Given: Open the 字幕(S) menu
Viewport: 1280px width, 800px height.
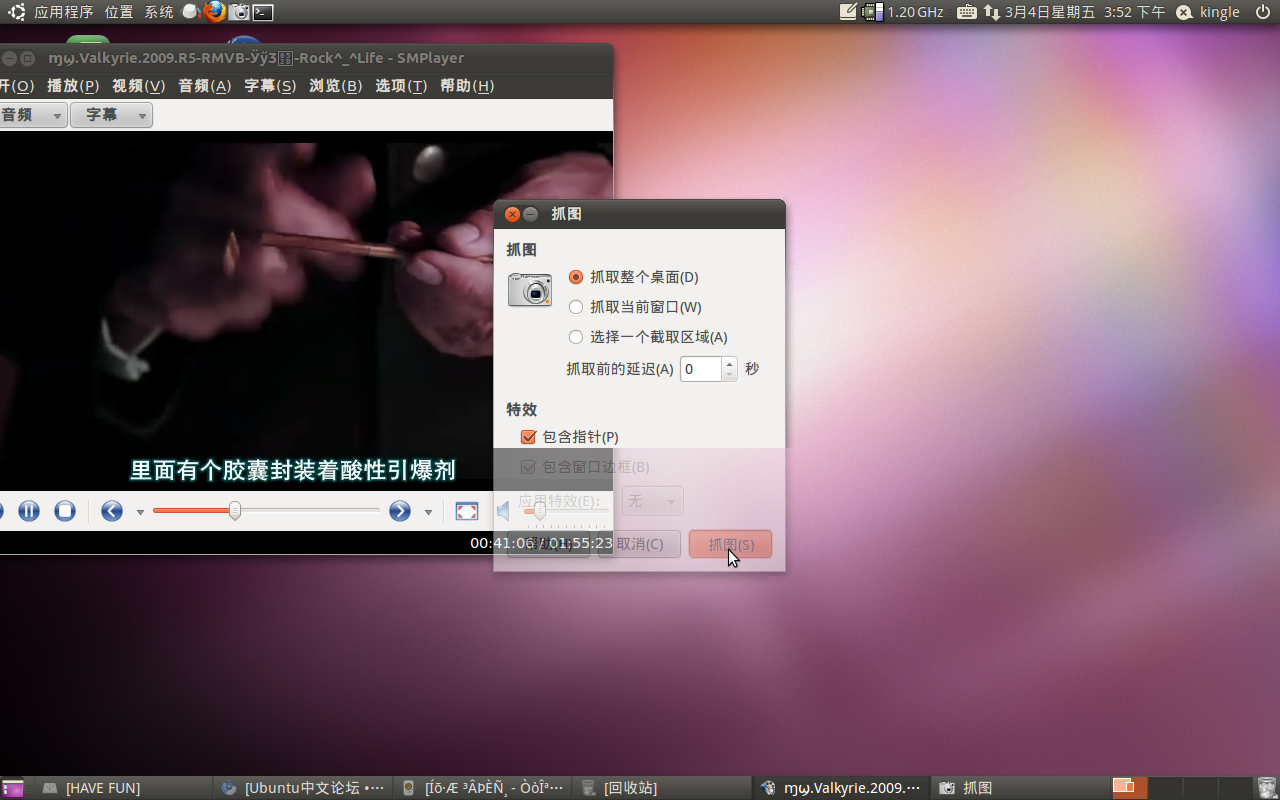Looking at the screenshot, I should point(270,86).
